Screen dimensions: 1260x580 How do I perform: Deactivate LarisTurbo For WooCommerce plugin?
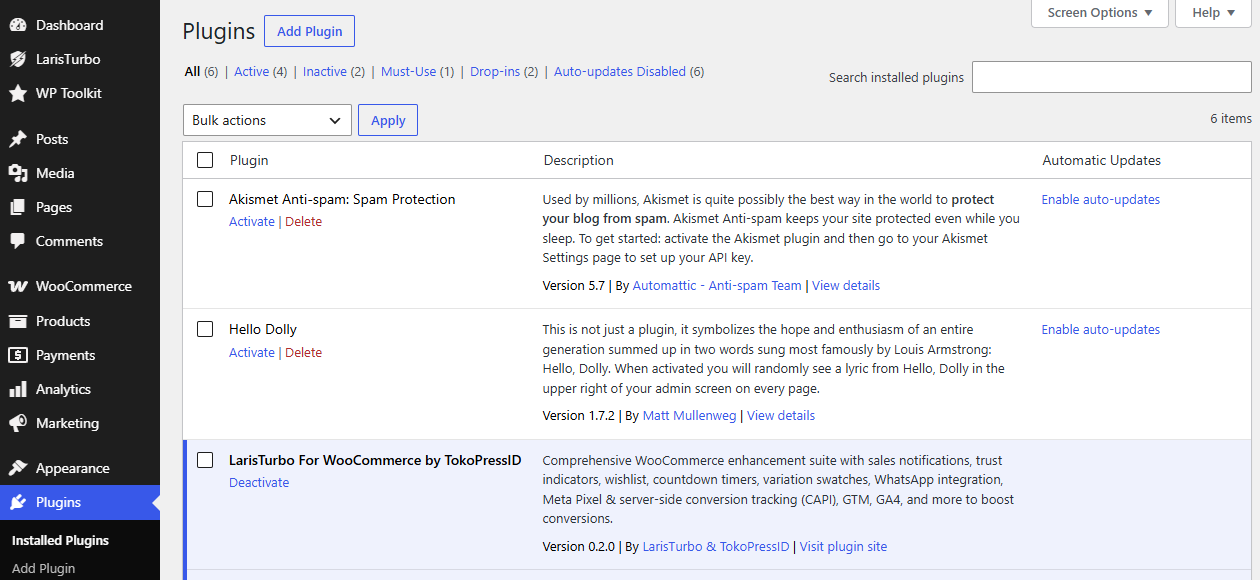click(x=259, y=482)
